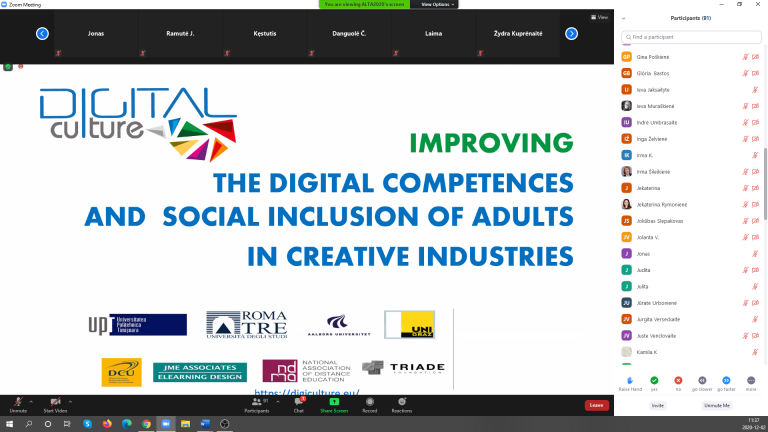Select participant Jekaterina Rymoniene
This screenshot has height=432, width=768.
pyautogui.click(x=691, y=204)
